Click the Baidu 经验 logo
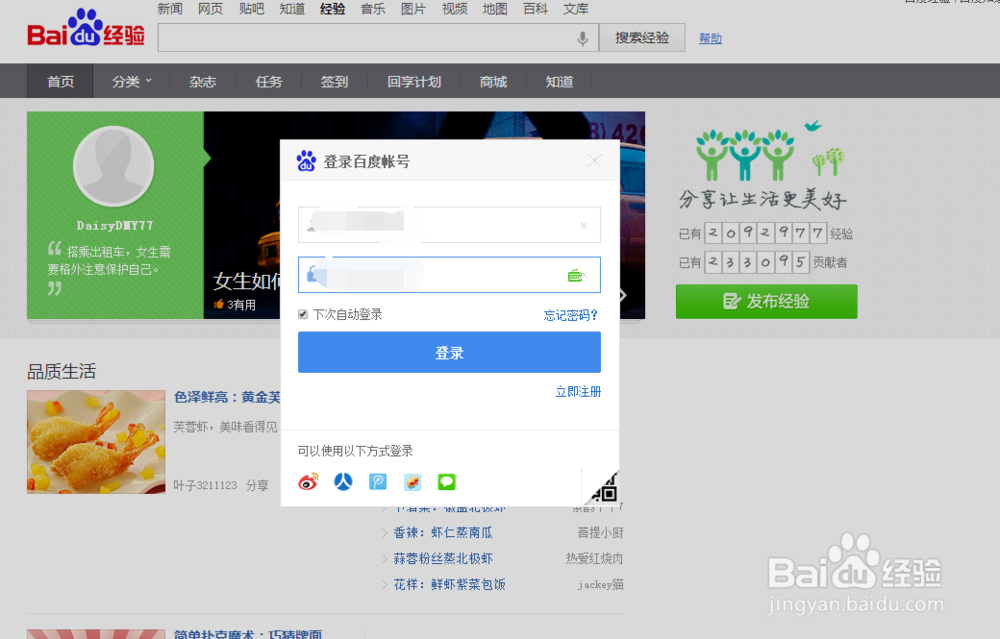Image resolution: width=1000 pixels, height=639 pixels. 86,29
